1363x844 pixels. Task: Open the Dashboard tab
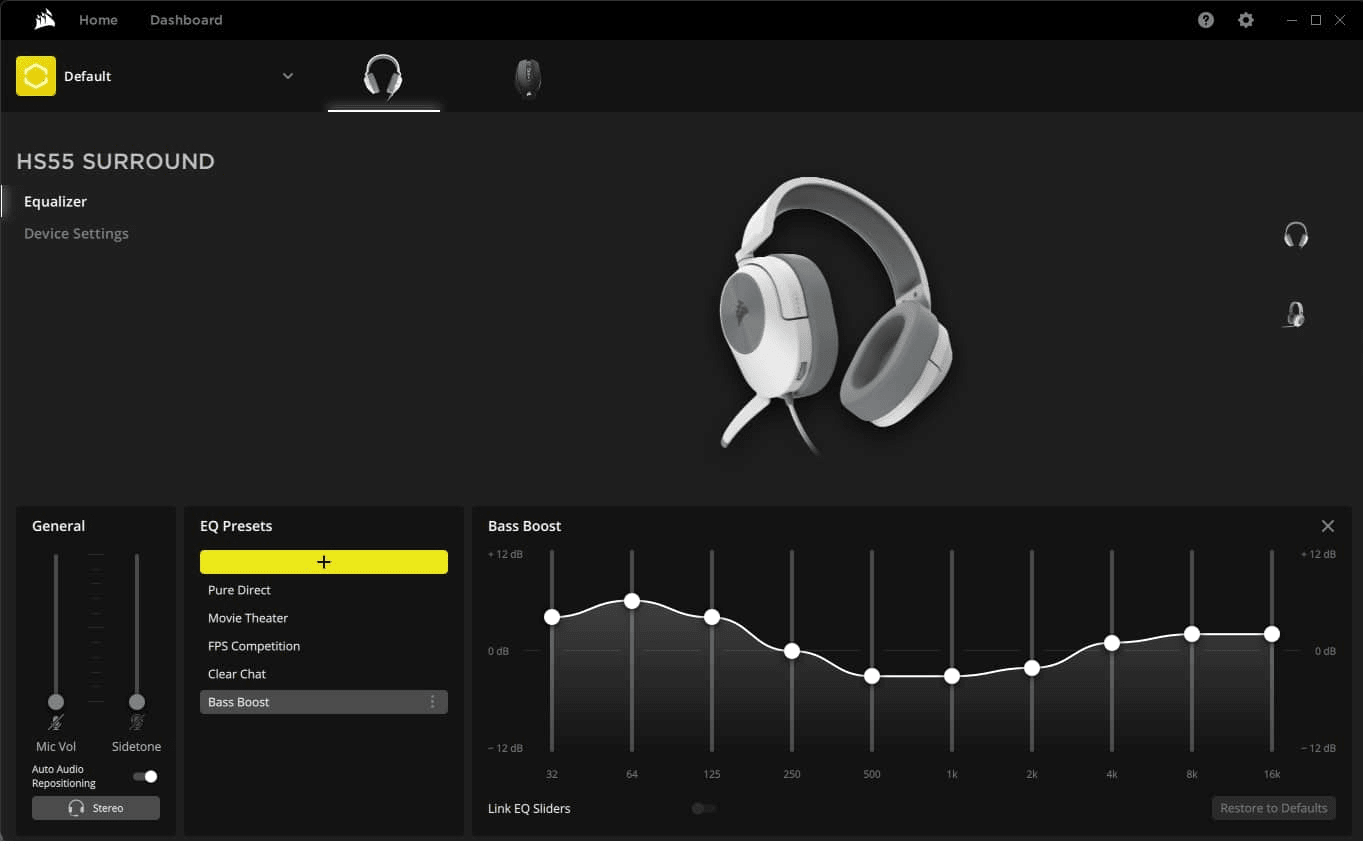tap(186, 20)
